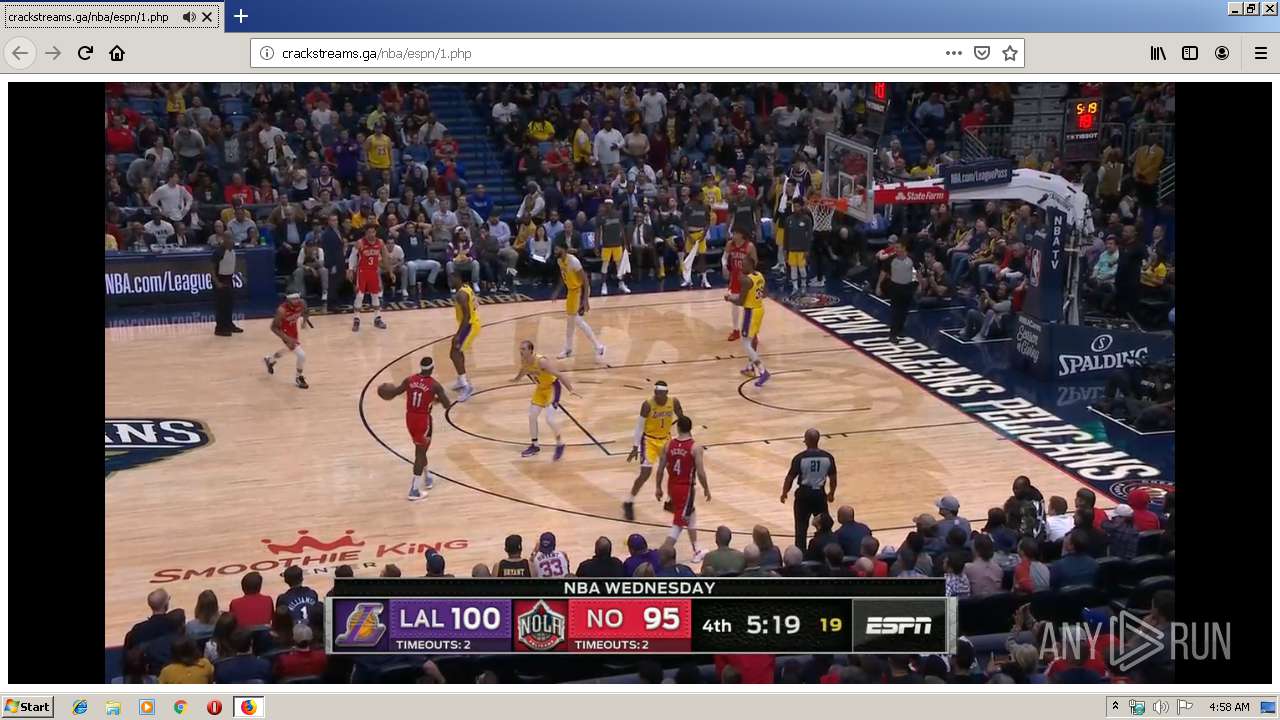Open a new browser tab
The height and width of the screenshot is (720, 1280).
[x=241, y=16]
